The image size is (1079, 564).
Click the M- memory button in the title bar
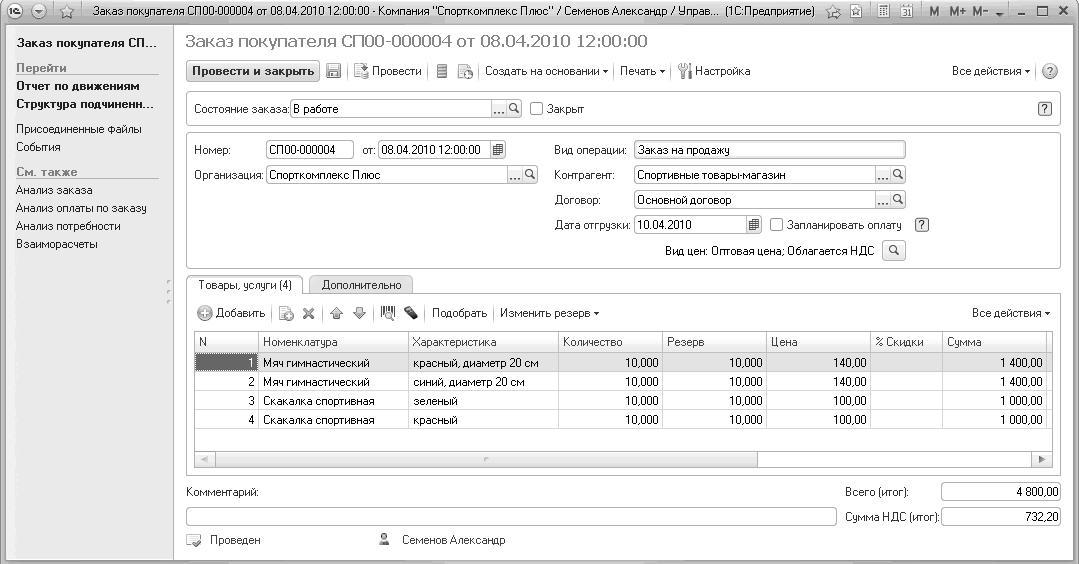coord(980,11)
